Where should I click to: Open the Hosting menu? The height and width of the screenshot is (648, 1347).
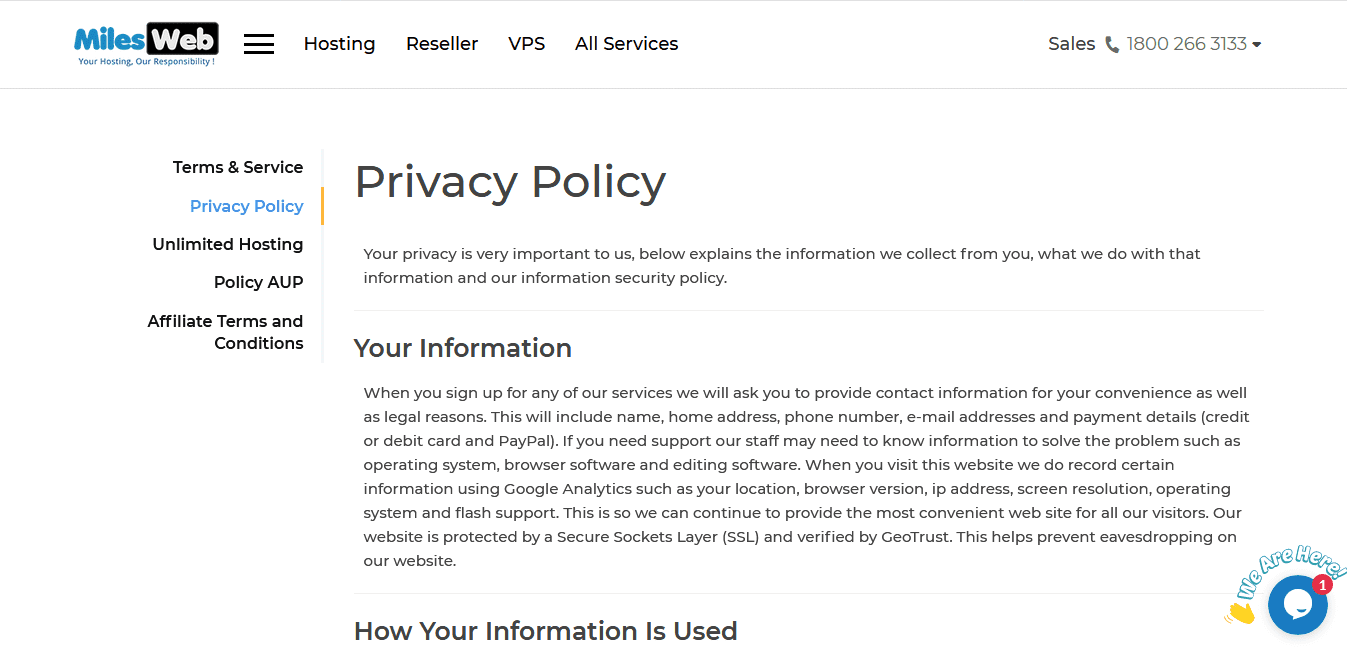pyautogui.click(x=339, y=44)
